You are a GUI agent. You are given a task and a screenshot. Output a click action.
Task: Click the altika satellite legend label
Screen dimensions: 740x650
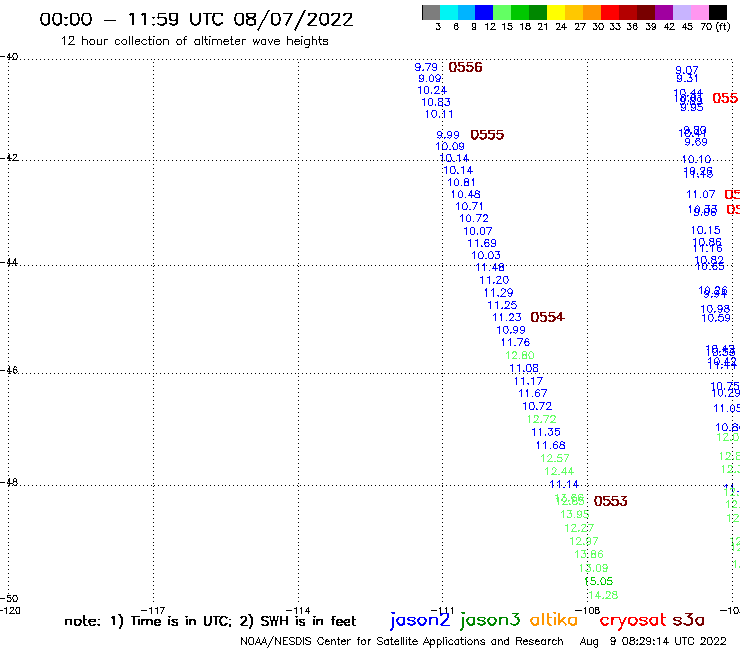[x=554, y=620]
